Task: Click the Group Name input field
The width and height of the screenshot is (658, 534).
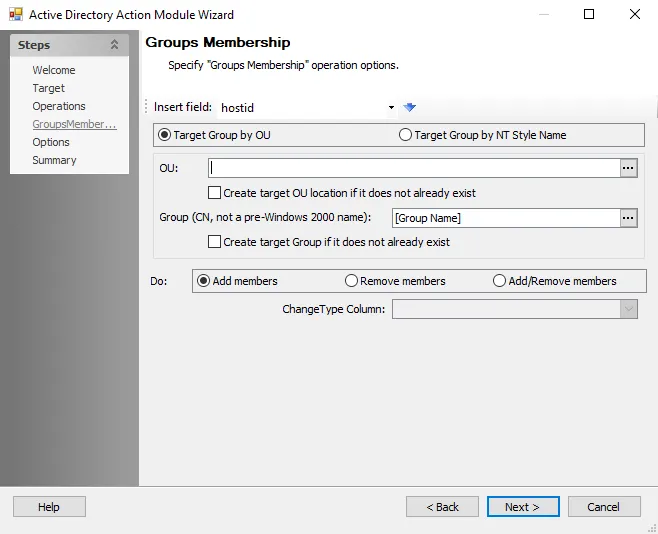Action: [506, 218]
